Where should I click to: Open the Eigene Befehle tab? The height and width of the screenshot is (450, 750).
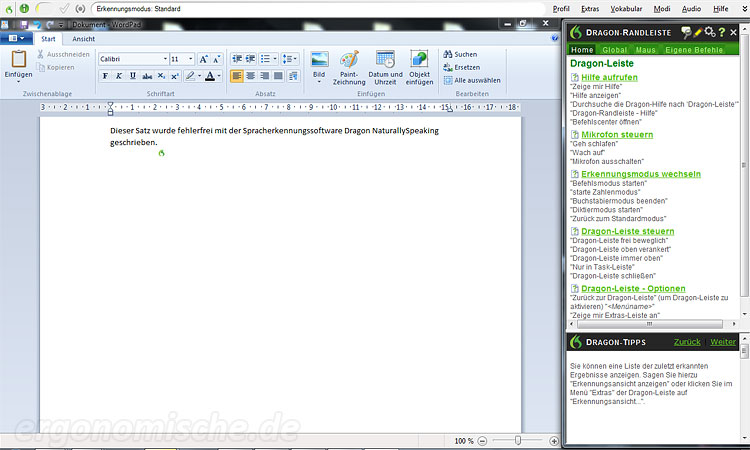[694, 50]
